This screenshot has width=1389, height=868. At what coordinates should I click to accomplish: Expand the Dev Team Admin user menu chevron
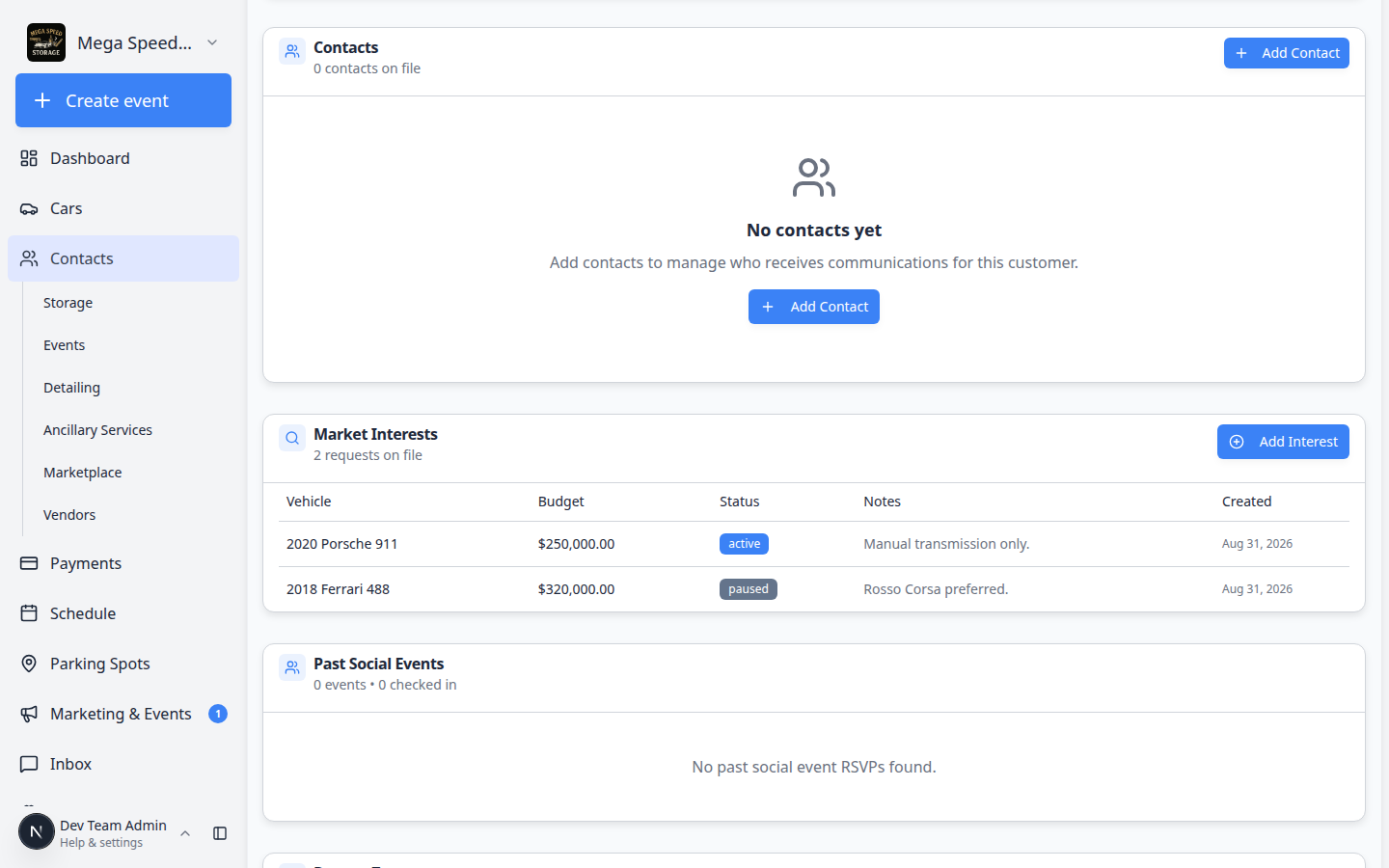(x=185, y=833)
